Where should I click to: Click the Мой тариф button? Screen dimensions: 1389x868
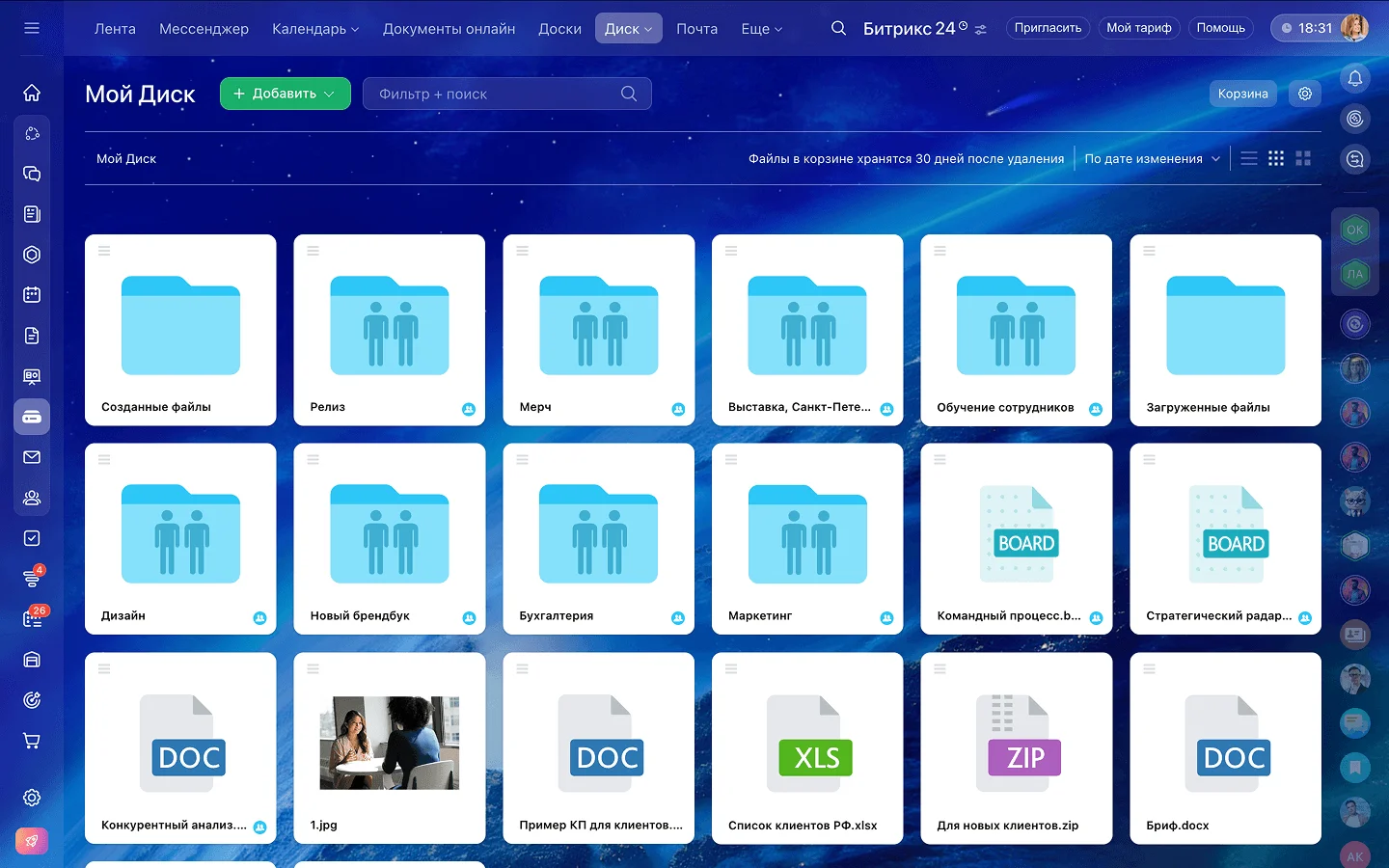pyautogui.click(x=1139, y=28)
